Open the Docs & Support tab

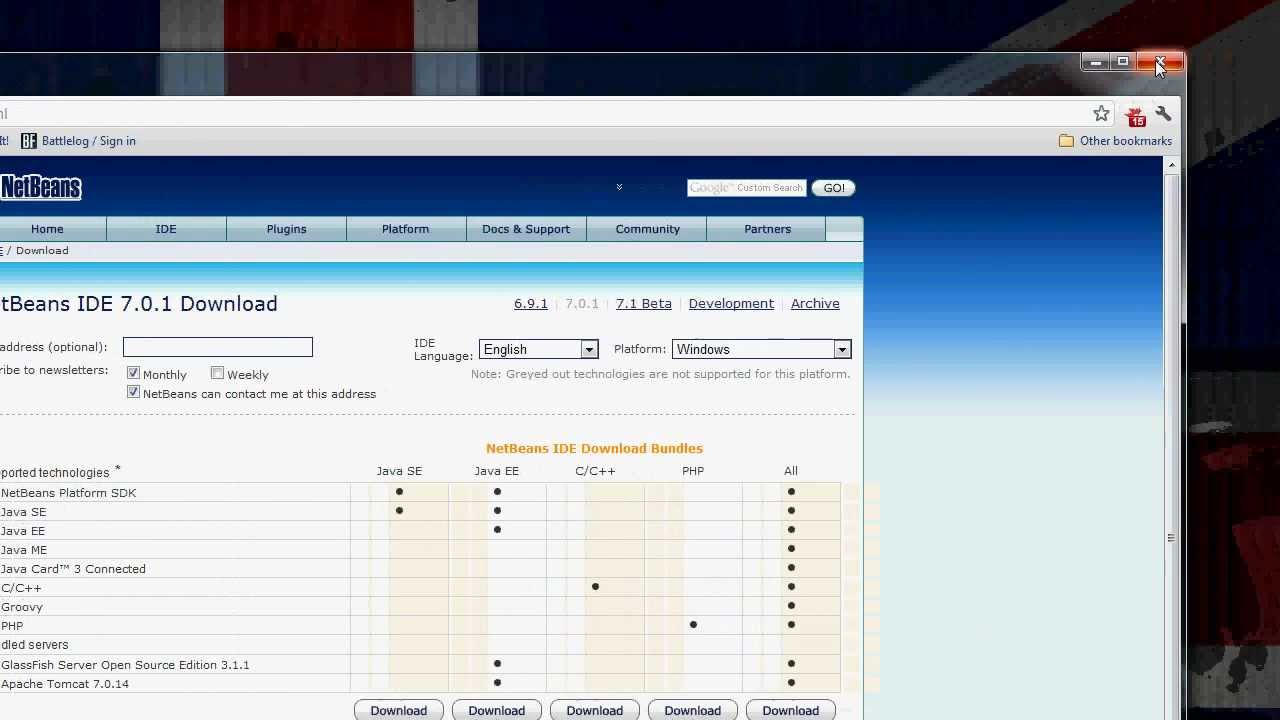pos(526,229)
